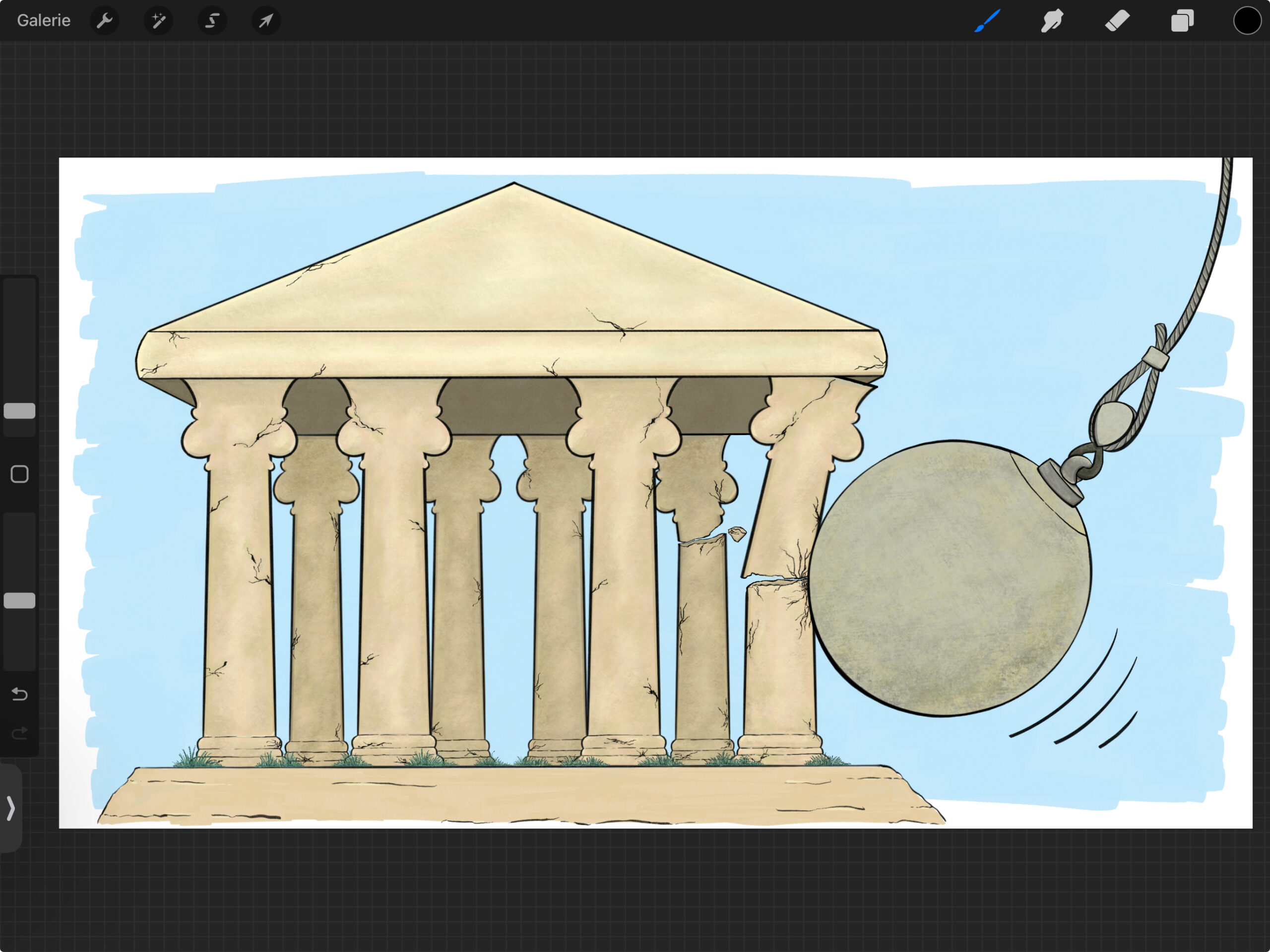Select the Brush paint tool
1270x952 pixels.
pyautogui.click(x=987, y=21)
